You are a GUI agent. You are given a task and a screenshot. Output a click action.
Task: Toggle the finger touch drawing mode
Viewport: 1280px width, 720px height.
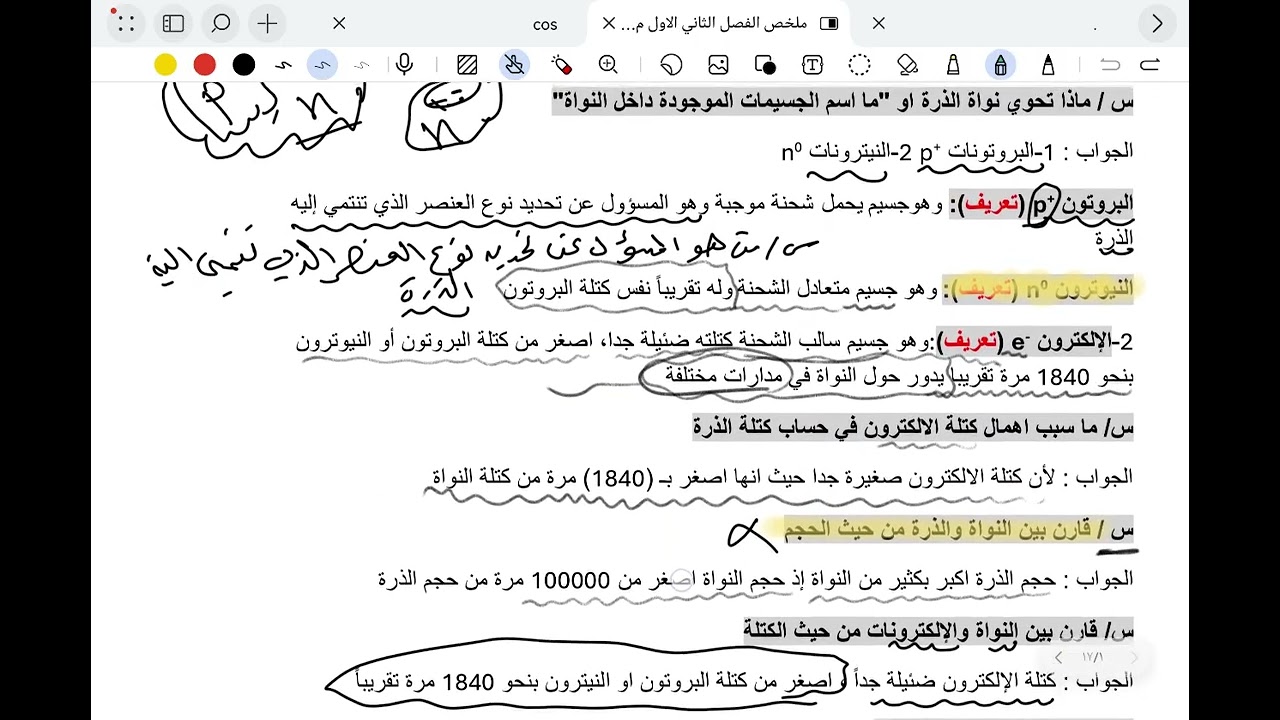click(514, 65)
